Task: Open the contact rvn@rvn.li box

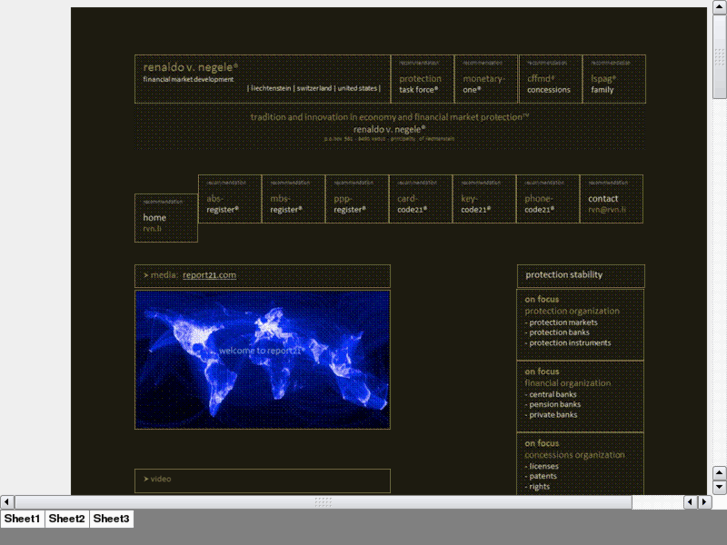Action: [611, 199]
